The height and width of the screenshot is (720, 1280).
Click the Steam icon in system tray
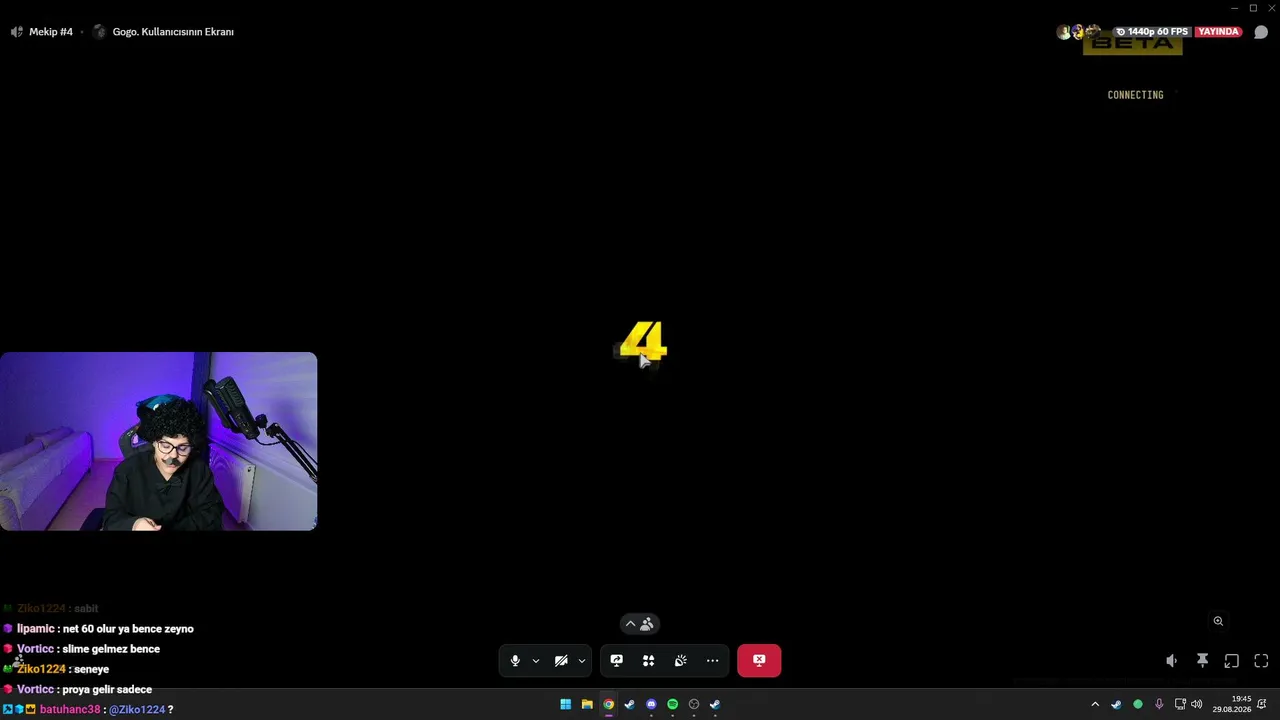pyautogui.click(x=1116, y=705)
